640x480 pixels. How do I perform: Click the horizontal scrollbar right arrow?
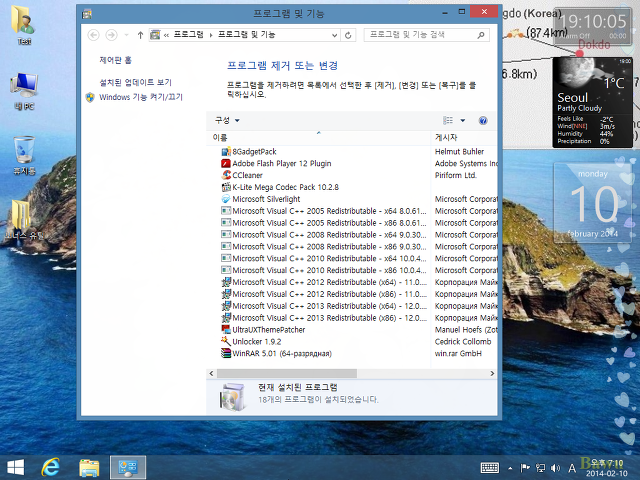pyautogui.click(x=492, y=373)
